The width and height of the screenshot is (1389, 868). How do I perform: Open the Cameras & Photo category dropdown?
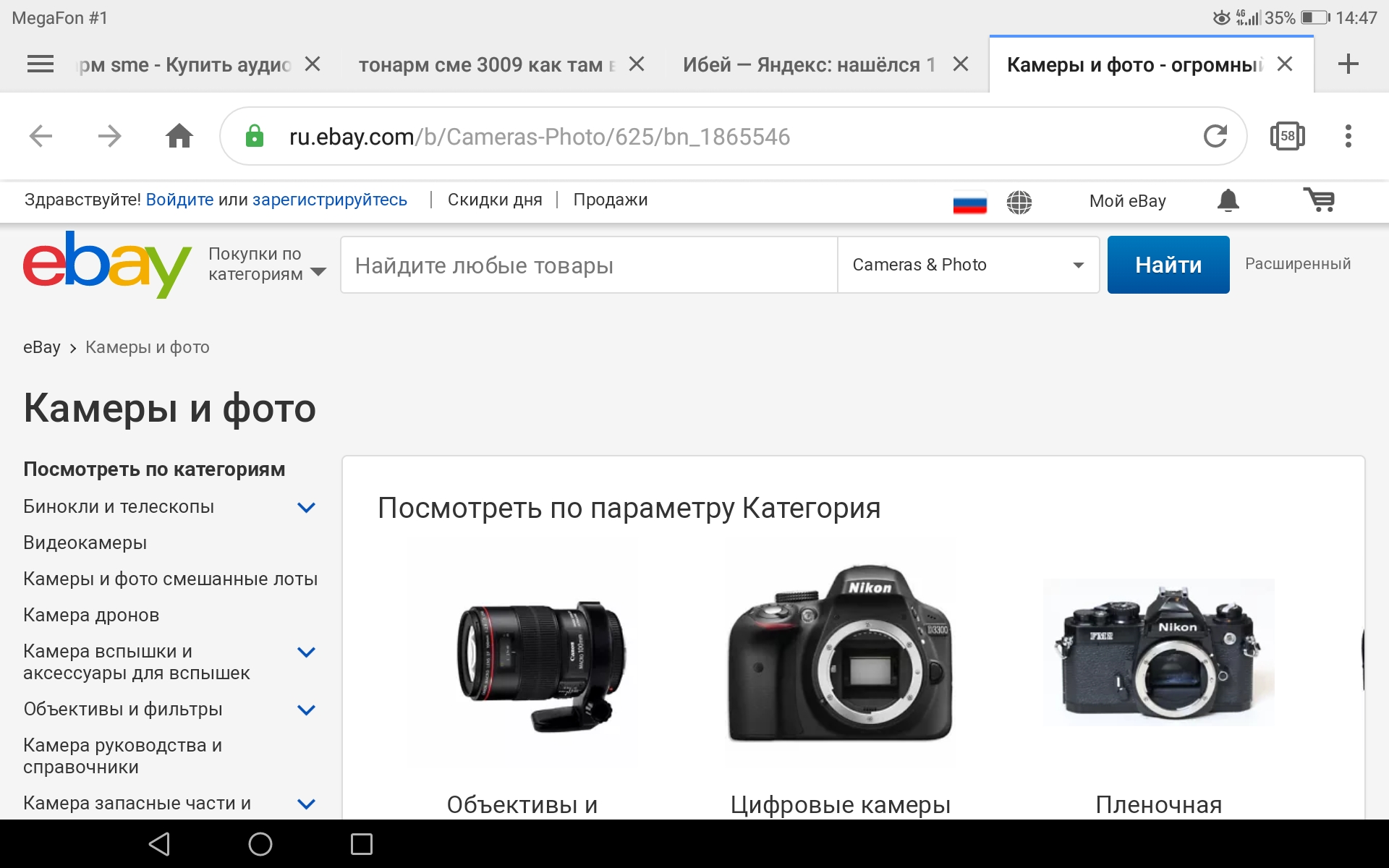967,265
